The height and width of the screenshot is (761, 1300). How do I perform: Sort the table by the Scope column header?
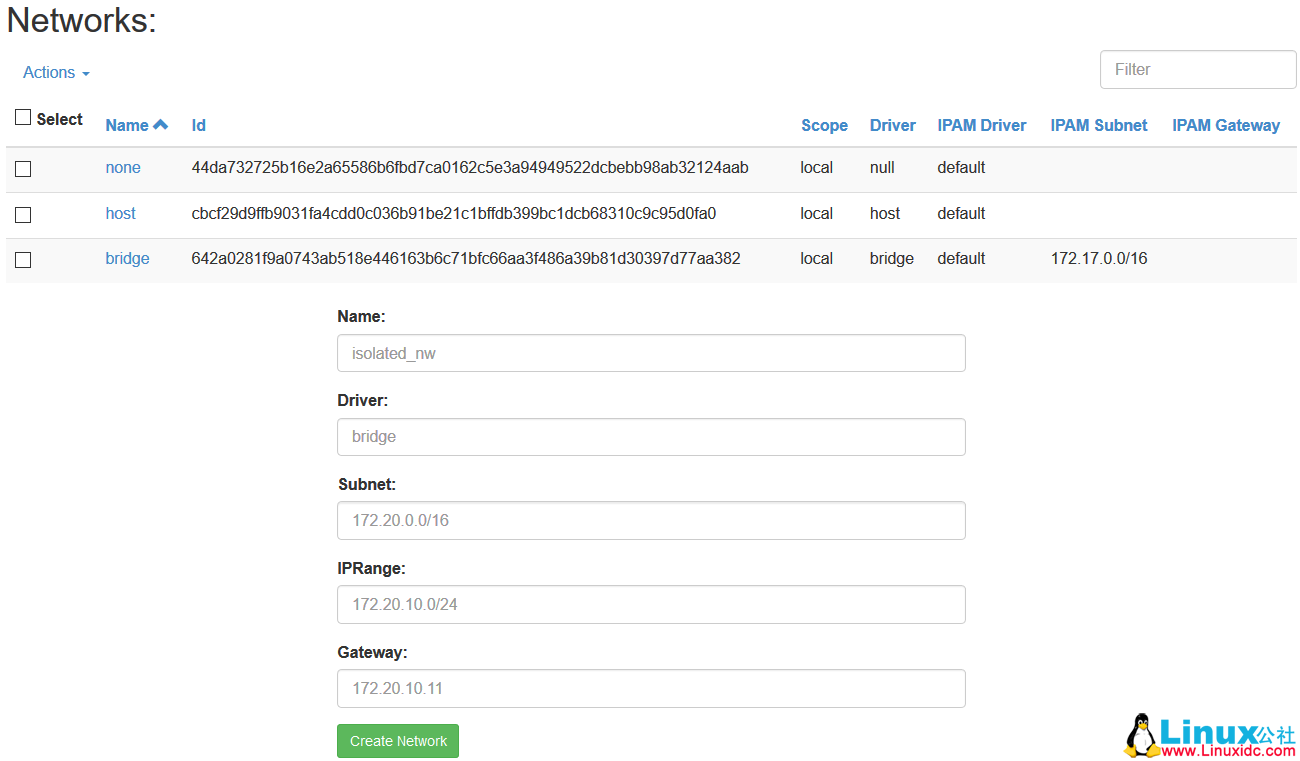[823, 124]
